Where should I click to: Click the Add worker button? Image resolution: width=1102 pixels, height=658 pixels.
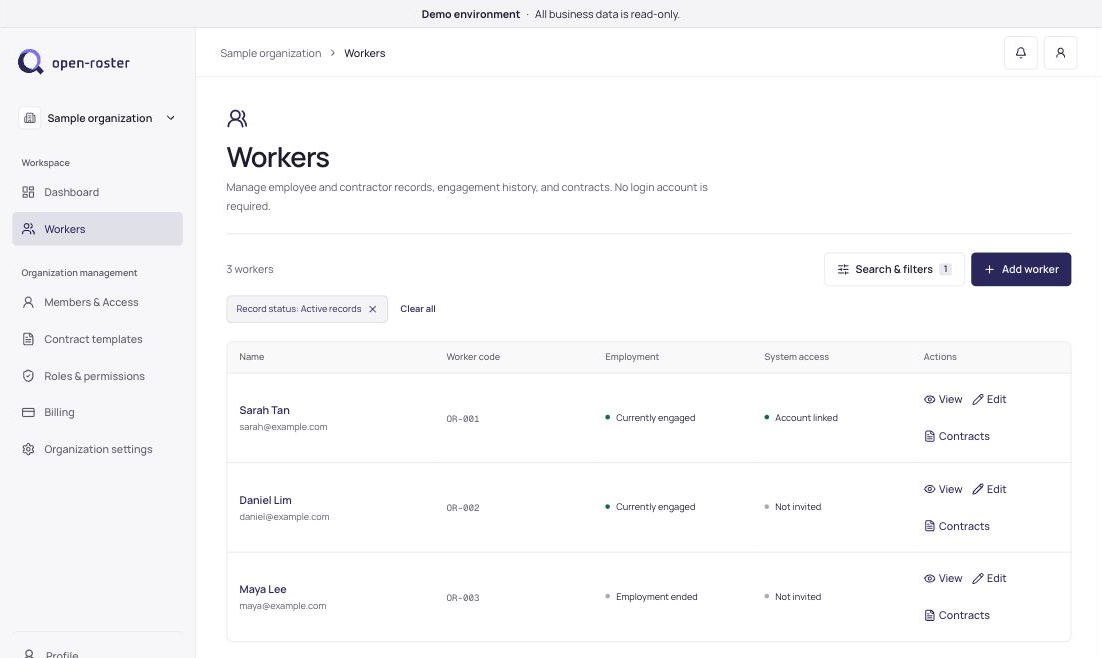[1020, 269]
